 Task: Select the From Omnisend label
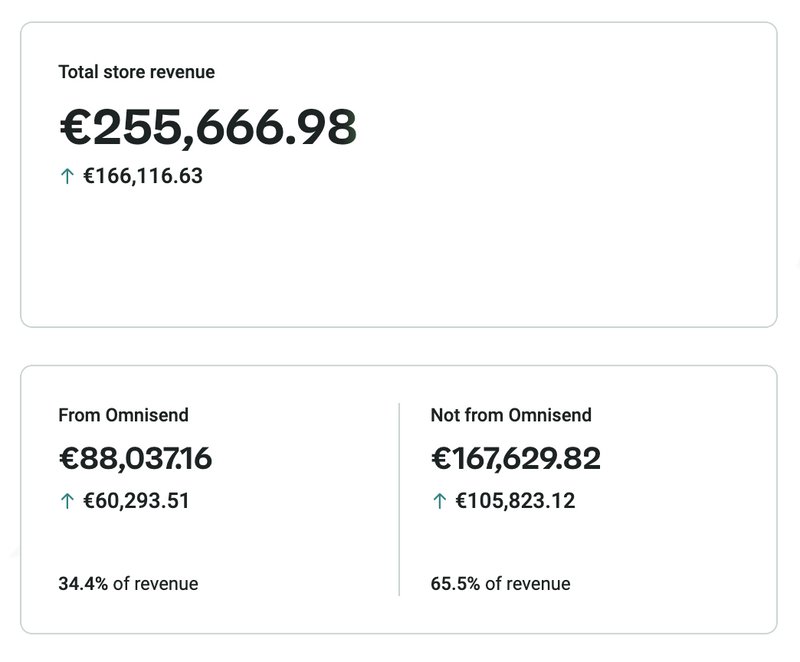pos(124,415)
